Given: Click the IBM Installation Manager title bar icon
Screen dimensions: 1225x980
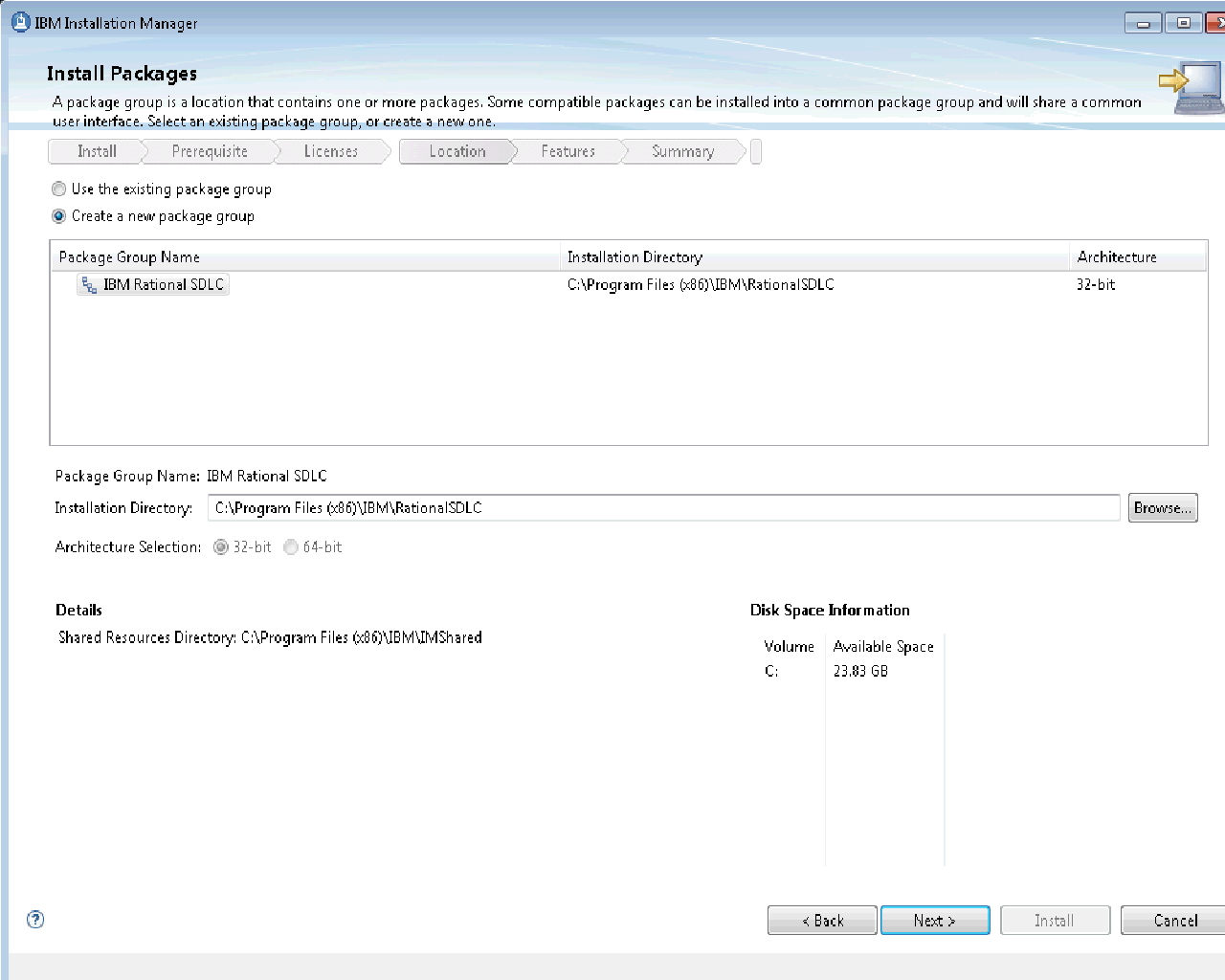Looking at the screenshot, I should 20,22.
